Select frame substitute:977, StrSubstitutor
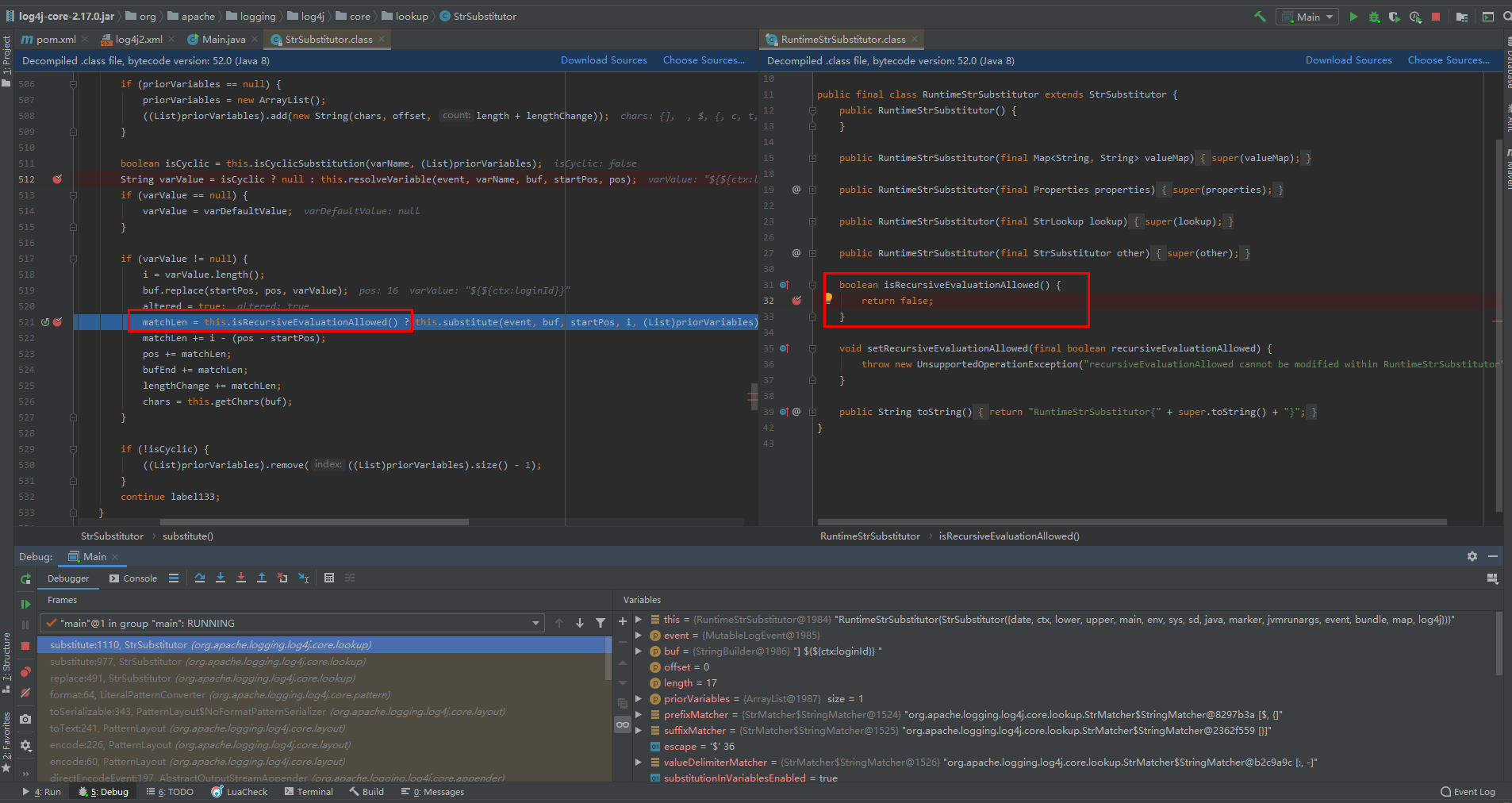Screen dimensions: 1512x803 coord(321,662)
